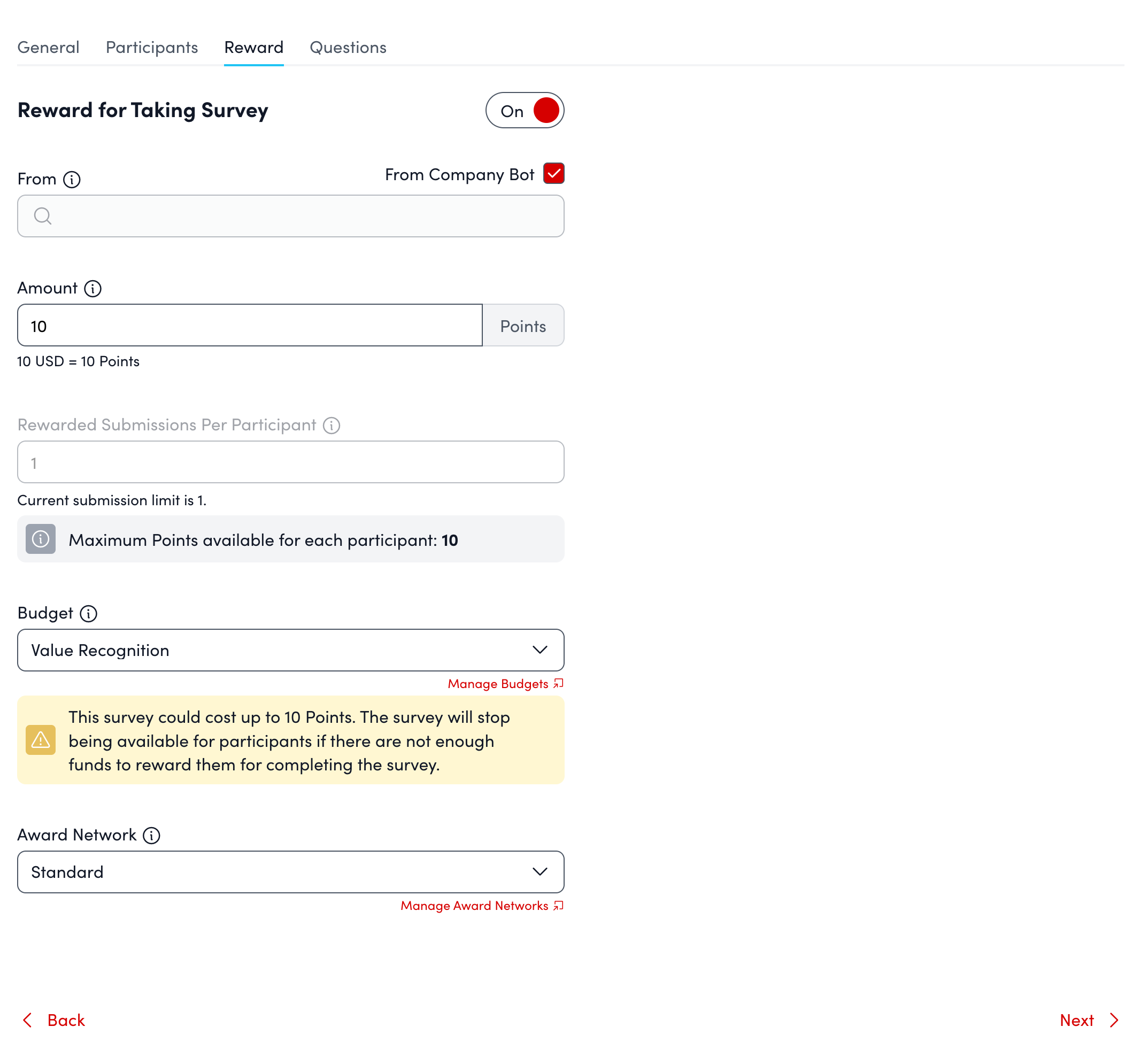The height and width of the screenshot is (1050, 1148).
Task: Switch to the Participants tab
Action: tap(151, 48)
